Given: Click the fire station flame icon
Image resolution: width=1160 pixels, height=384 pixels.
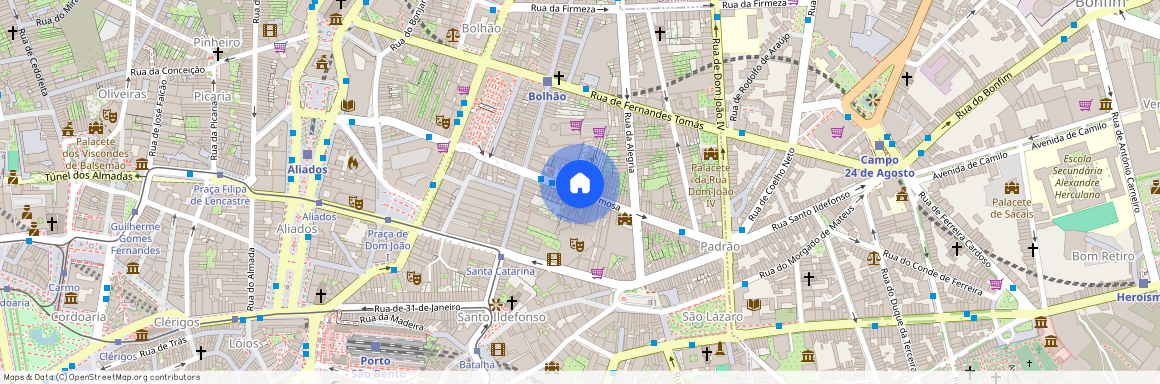Looking at the screenshot, I should click(x=352, y=161).
